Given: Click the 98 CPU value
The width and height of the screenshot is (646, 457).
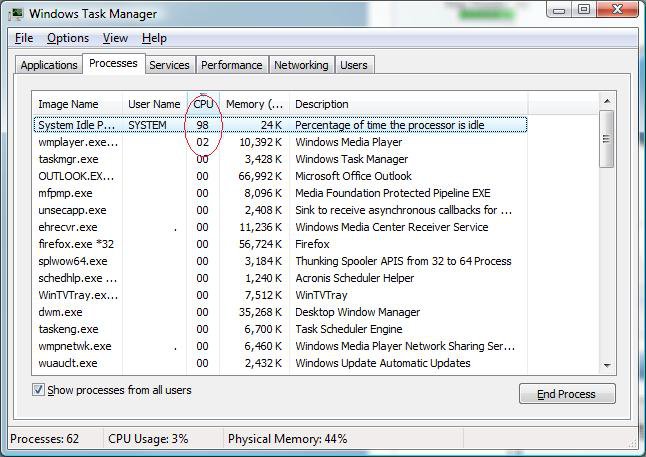Looking at the screenshot, I should (x=202, y=125).
